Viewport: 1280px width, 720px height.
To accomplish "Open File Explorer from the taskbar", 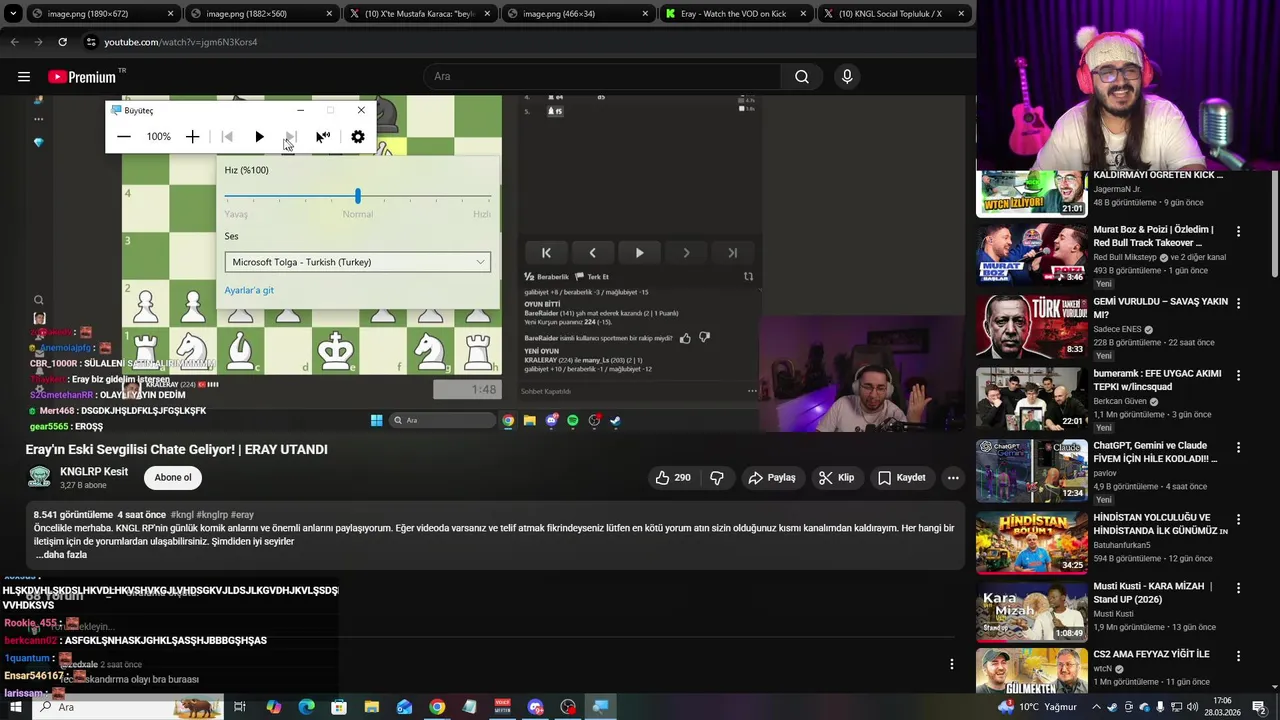I will click(372, 707).
